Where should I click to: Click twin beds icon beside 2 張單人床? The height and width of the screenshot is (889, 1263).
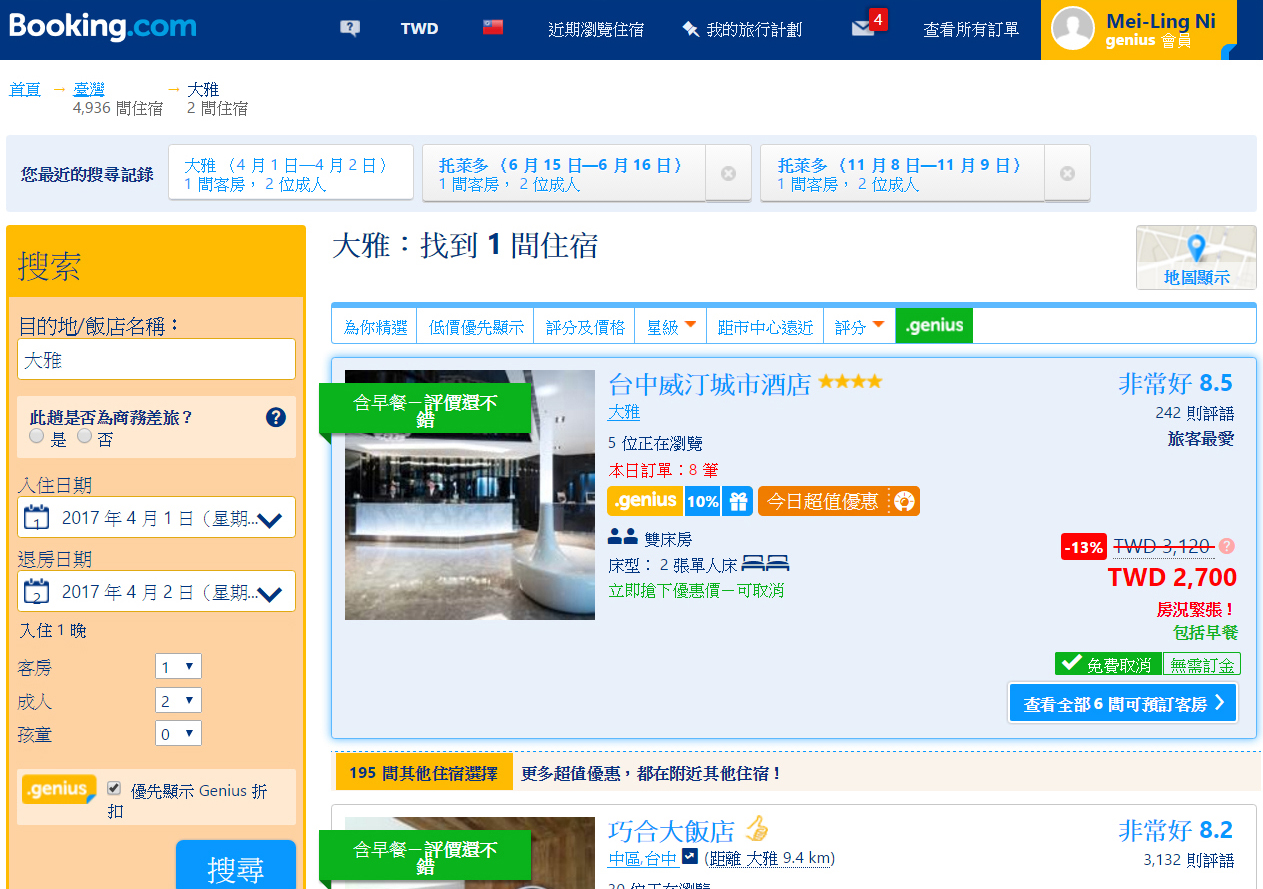point(766,564)
